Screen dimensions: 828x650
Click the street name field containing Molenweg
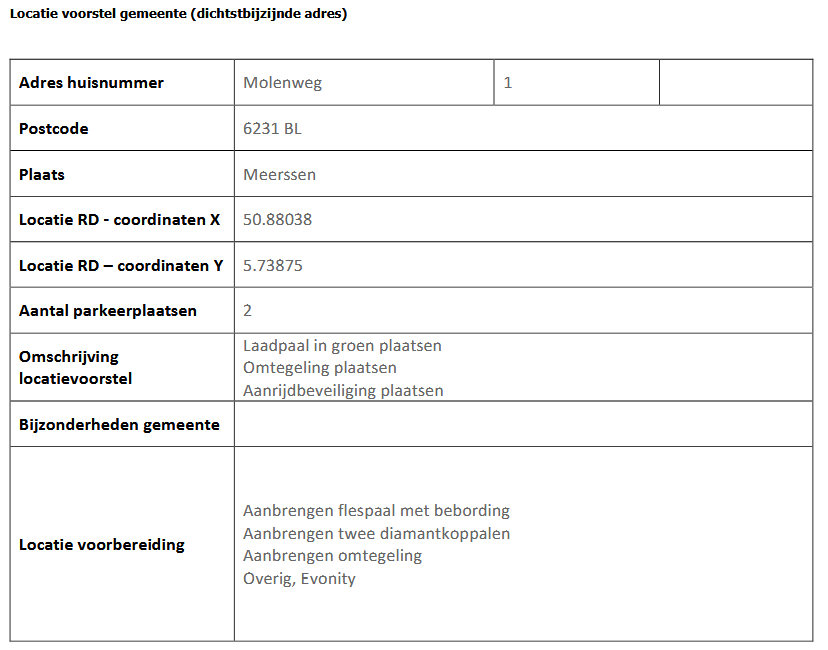pyautogui.click(x=283, y=83)
